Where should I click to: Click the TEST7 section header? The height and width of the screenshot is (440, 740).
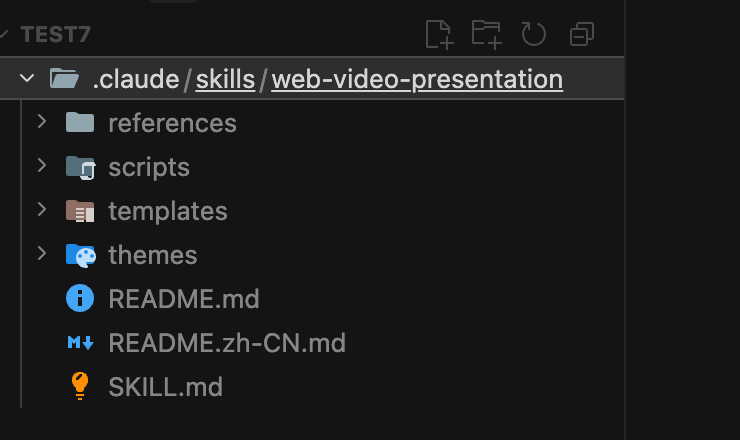[x=55, y=34]
